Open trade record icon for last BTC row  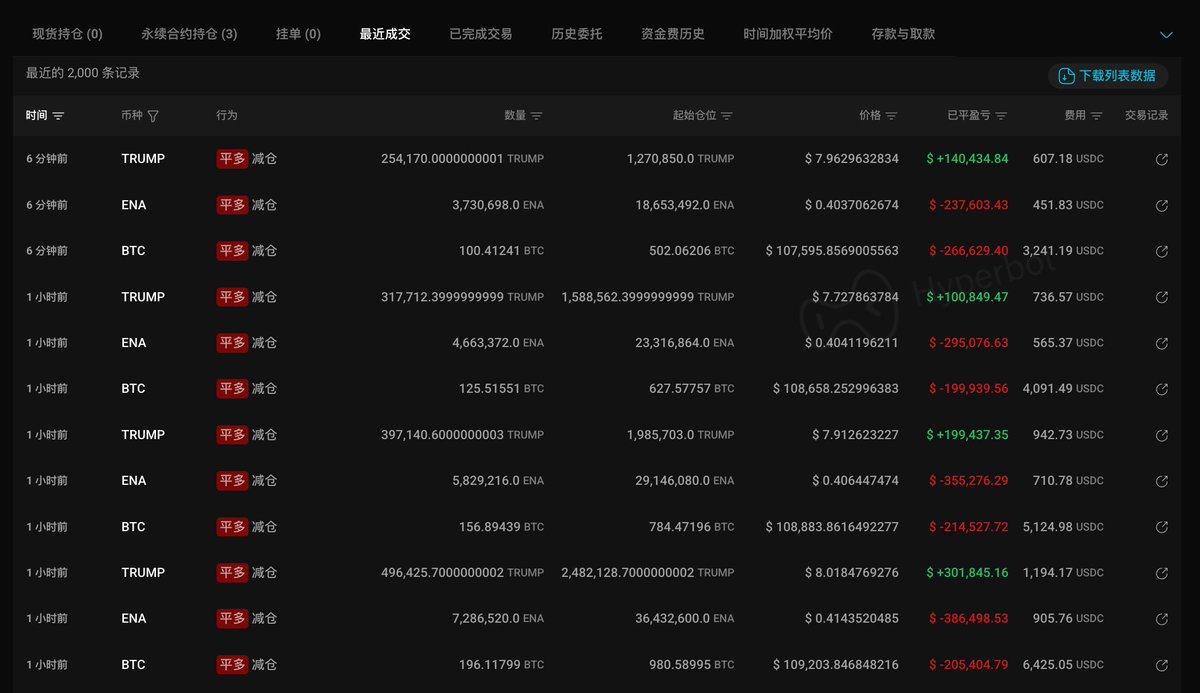[1161, 665]
